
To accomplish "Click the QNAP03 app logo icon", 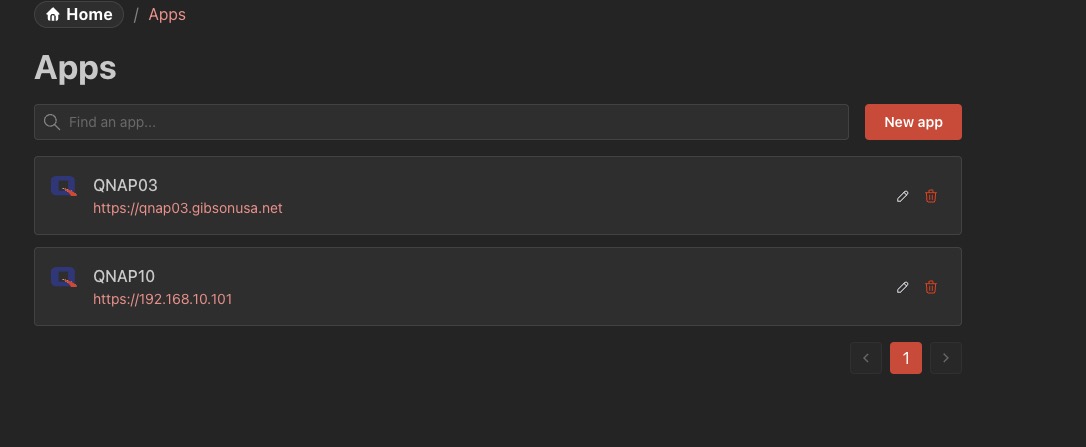I will pos(64,186).
